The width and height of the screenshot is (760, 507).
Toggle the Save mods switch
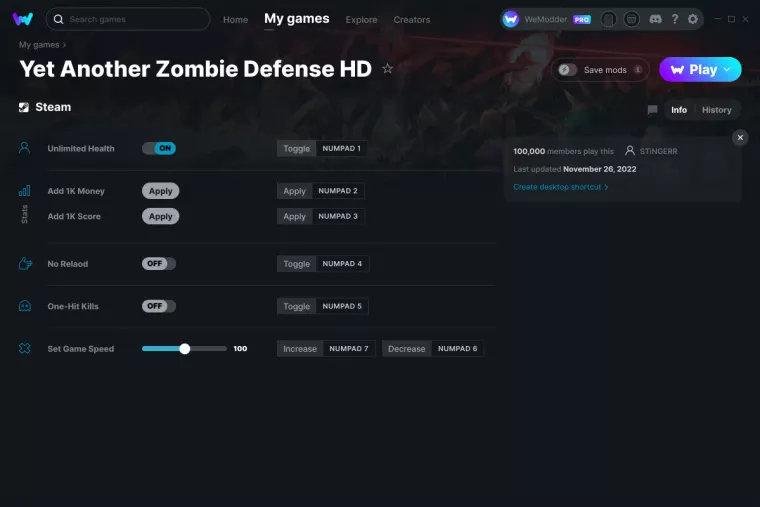pos(567,70)
